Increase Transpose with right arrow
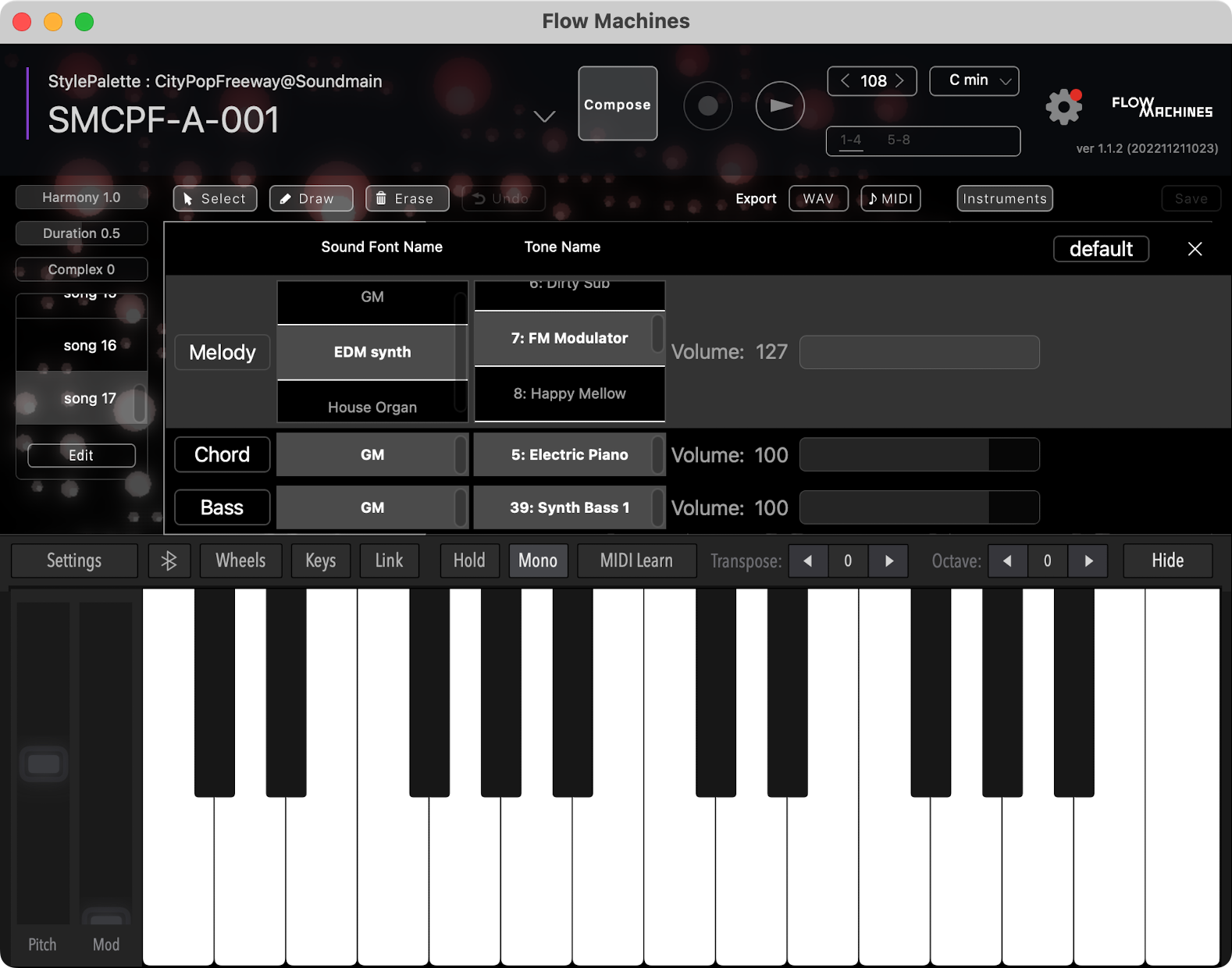 888,561
